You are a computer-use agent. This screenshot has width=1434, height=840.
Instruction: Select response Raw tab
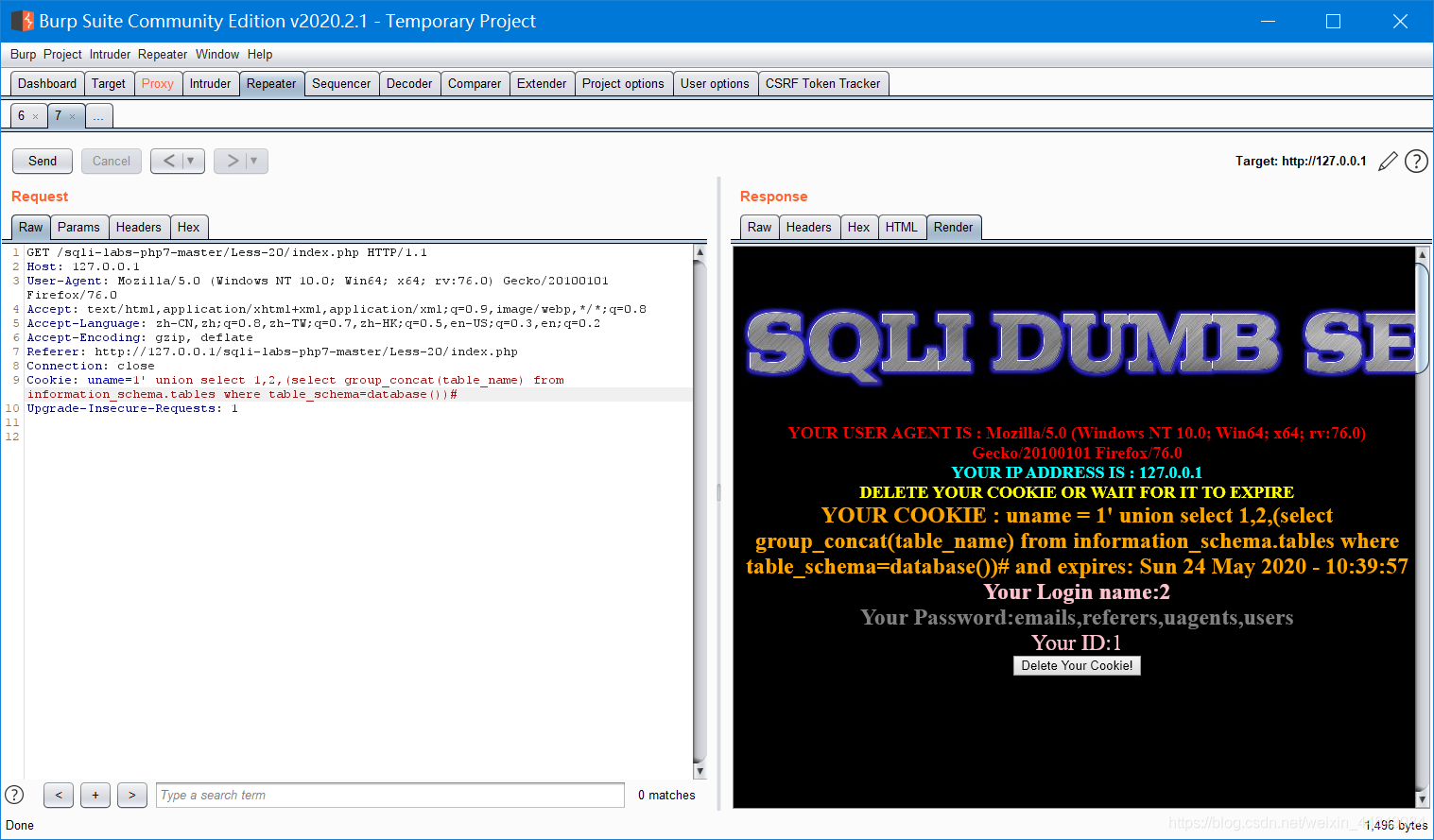click(760, 227)
